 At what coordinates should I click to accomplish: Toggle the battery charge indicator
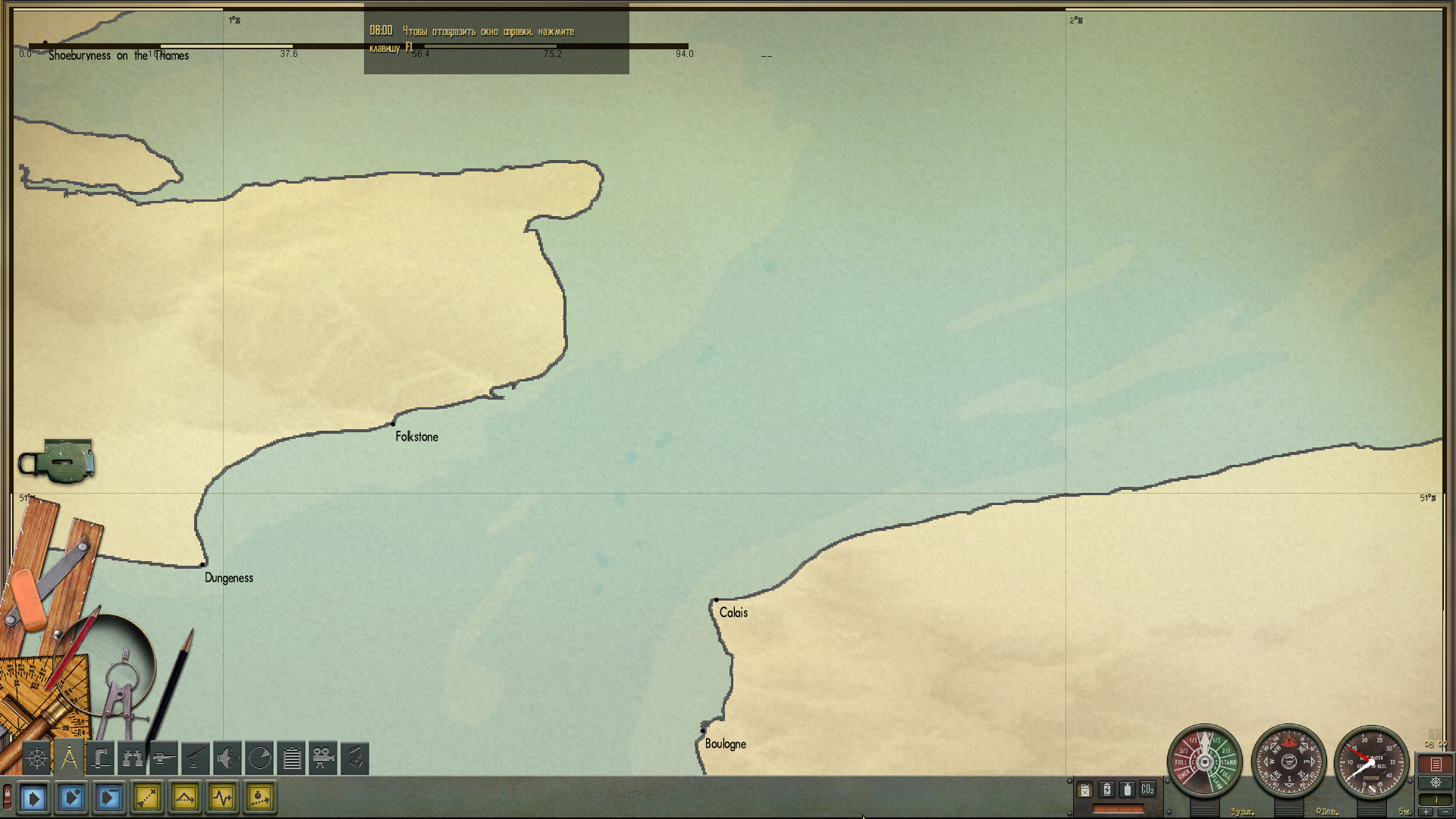pos(1106,789)
